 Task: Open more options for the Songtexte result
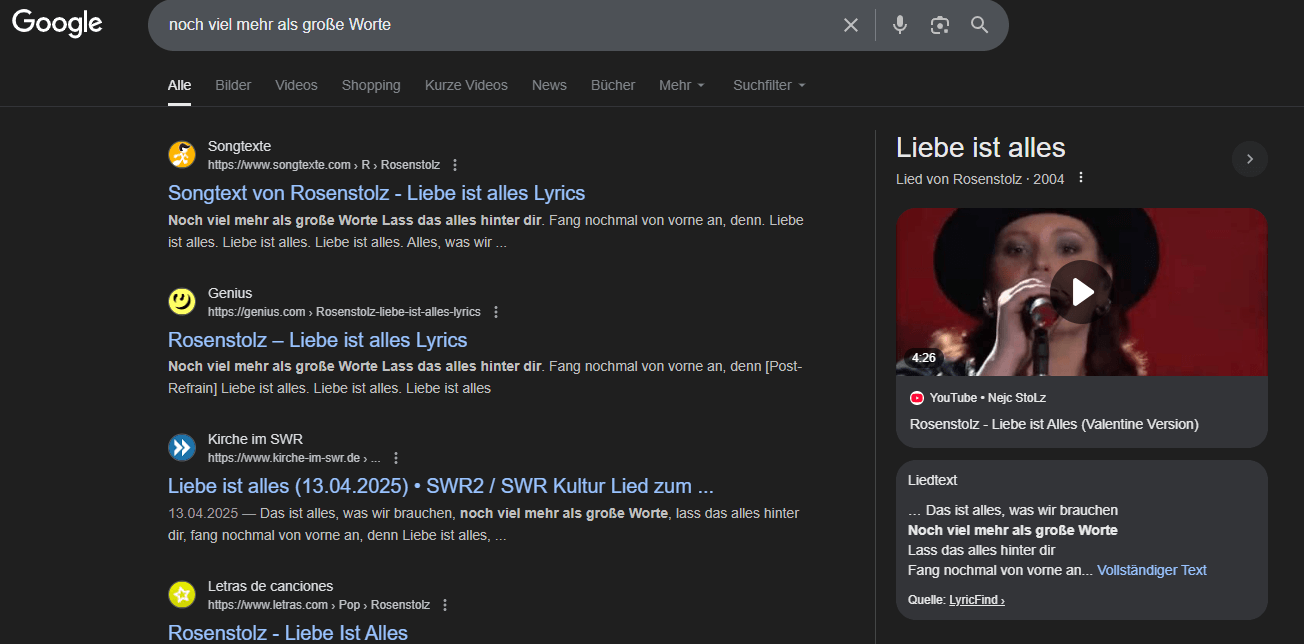pos(455,165)
